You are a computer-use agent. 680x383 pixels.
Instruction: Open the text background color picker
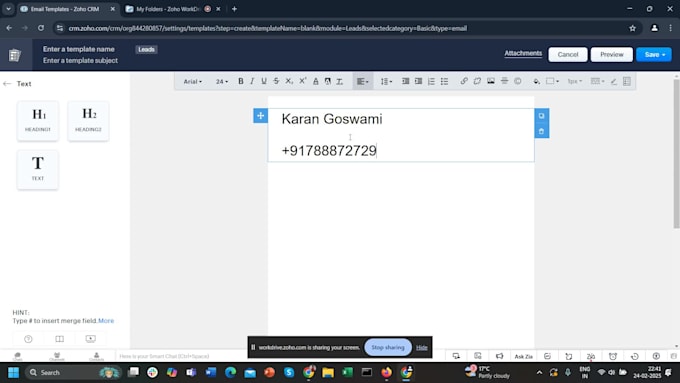[328, 81]
